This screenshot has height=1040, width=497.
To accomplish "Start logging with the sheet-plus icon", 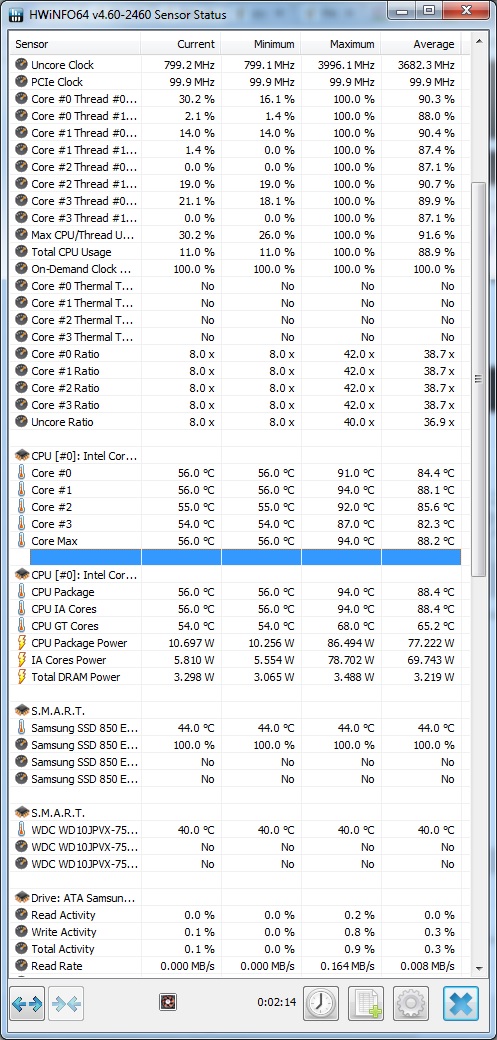I will (366, 1004).
